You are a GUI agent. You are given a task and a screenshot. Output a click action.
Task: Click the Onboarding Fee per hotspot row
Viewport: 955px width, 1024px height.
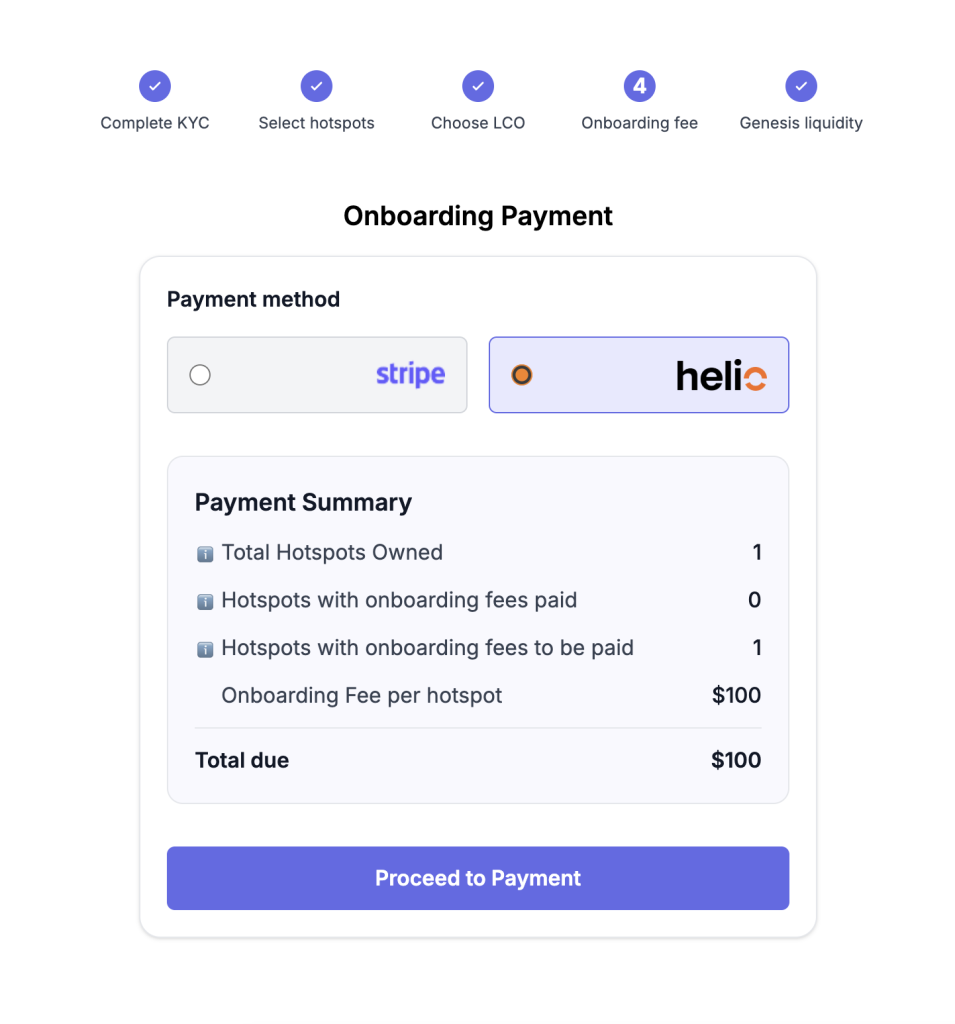pyautogui.click(x=362, y=695)
